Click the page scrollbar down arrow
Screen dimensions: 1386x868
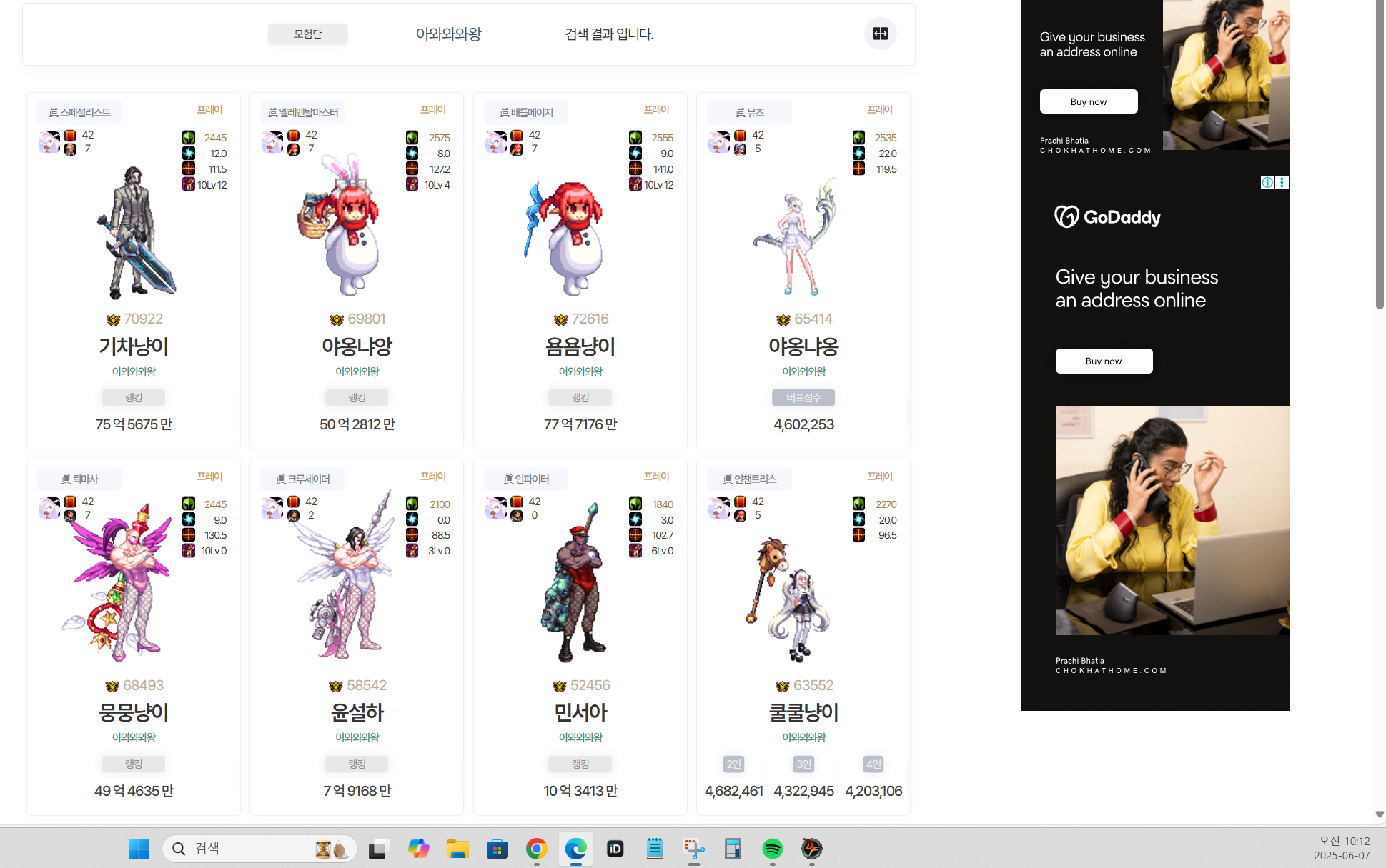tap(1380, 814)
